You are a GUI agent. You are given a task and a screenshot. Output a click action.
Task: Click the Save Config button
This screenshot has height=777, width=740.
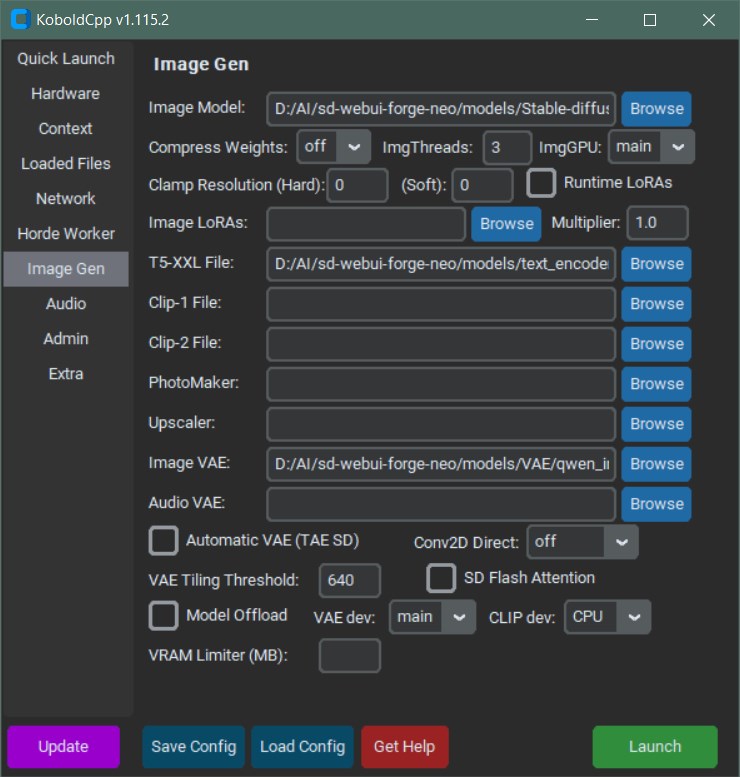click(x=194, y=747)
